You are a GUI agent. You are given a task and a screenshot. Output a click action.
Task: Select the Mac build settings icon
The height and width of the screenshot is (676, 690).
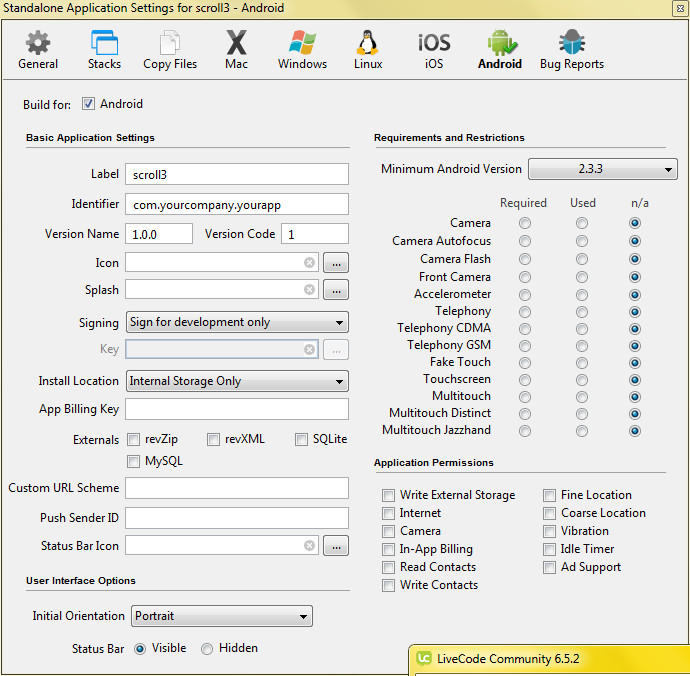coord(236,50)
